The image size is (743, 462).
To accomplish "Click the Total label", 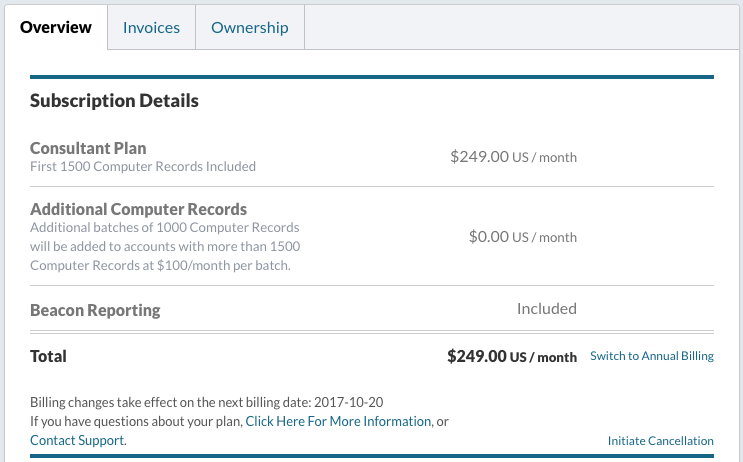I will (48, 356).
